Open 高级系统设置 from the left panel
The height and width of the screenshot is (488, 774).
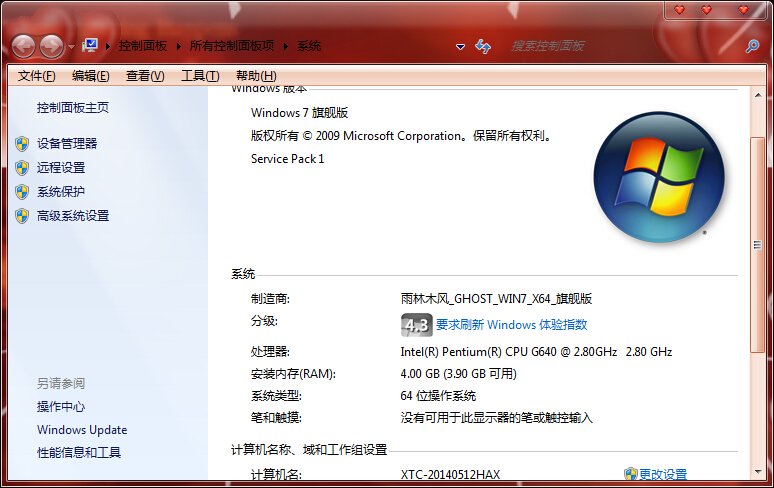pos(73,216)
